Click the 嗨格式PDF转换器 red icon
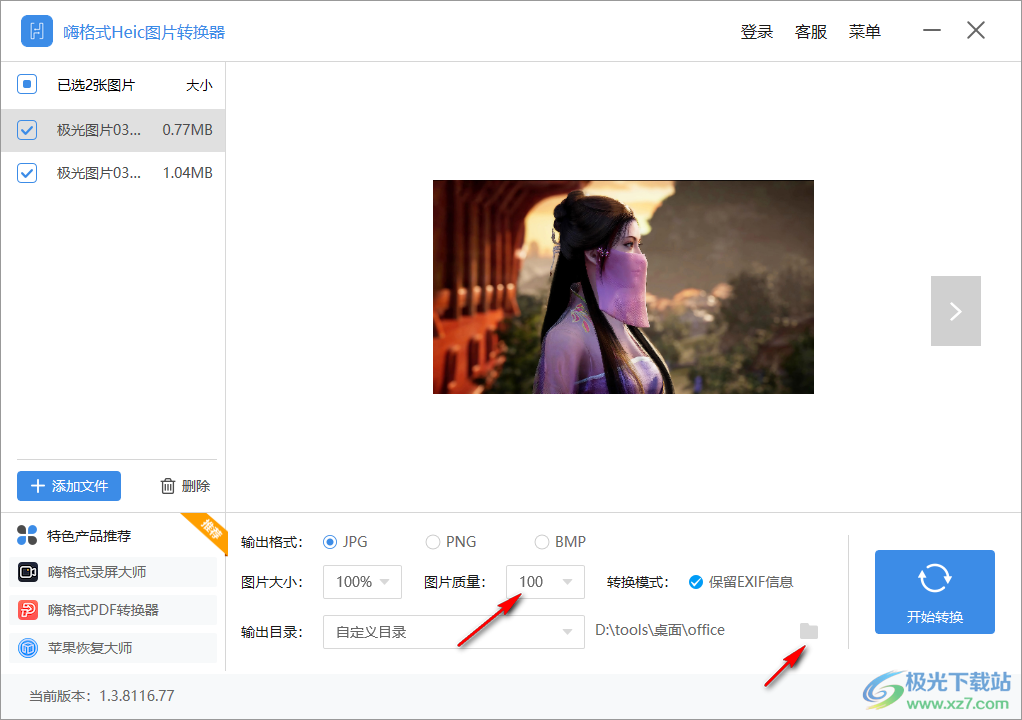The image size is (1022, 720). pyautogui.click(x=28, y=610)
